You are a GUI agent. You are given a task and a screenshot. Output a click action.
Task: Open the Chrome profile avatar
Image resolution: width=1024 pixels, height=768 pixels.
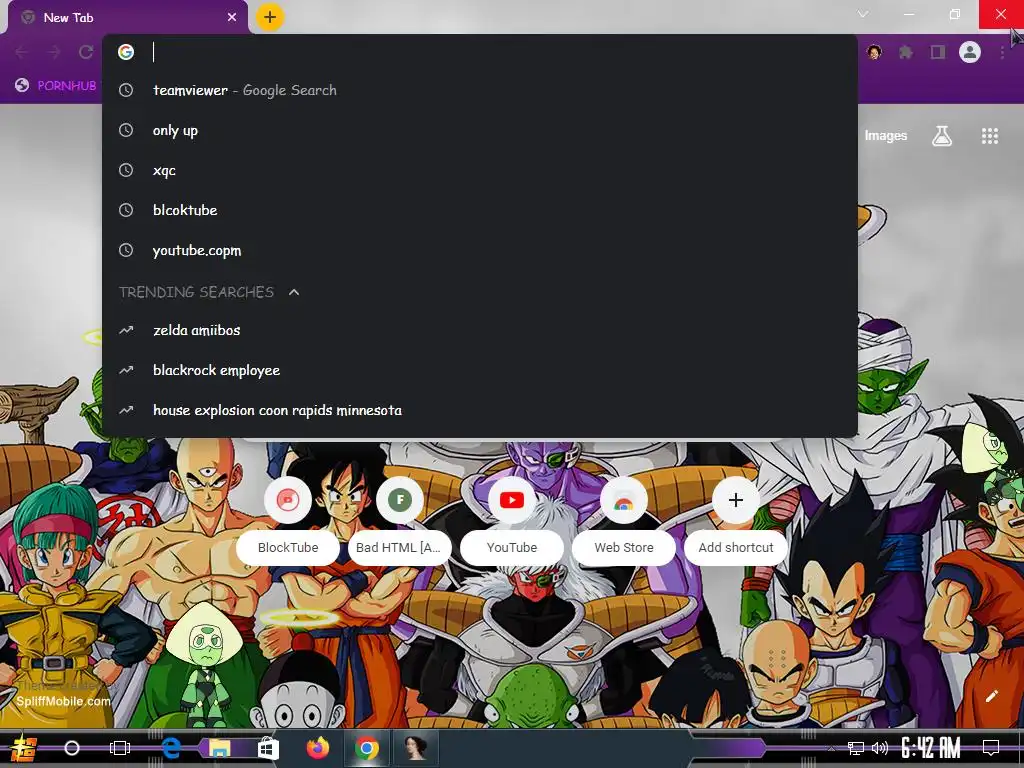[x=970, y=52]
